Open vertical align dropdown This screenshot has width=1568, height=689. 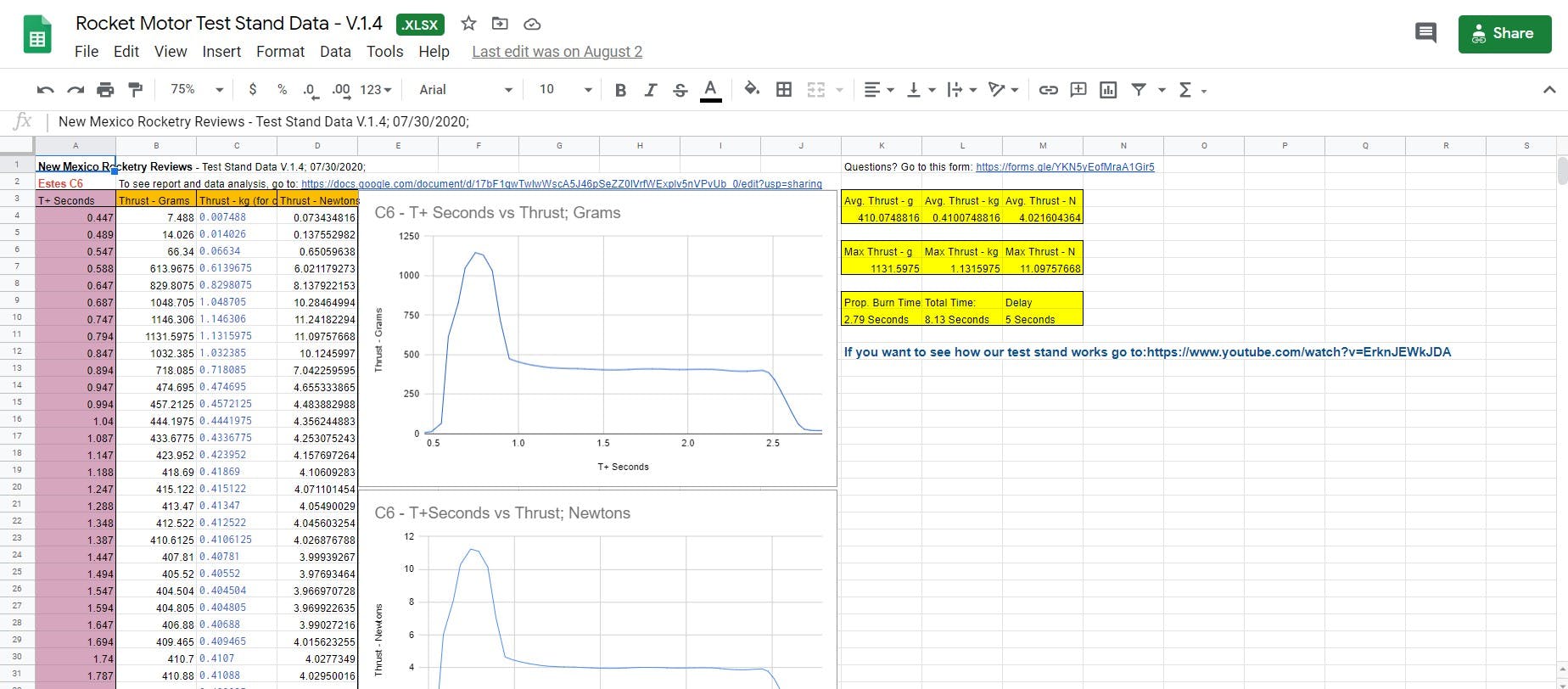pyautogui.click(x=921, y=90)
